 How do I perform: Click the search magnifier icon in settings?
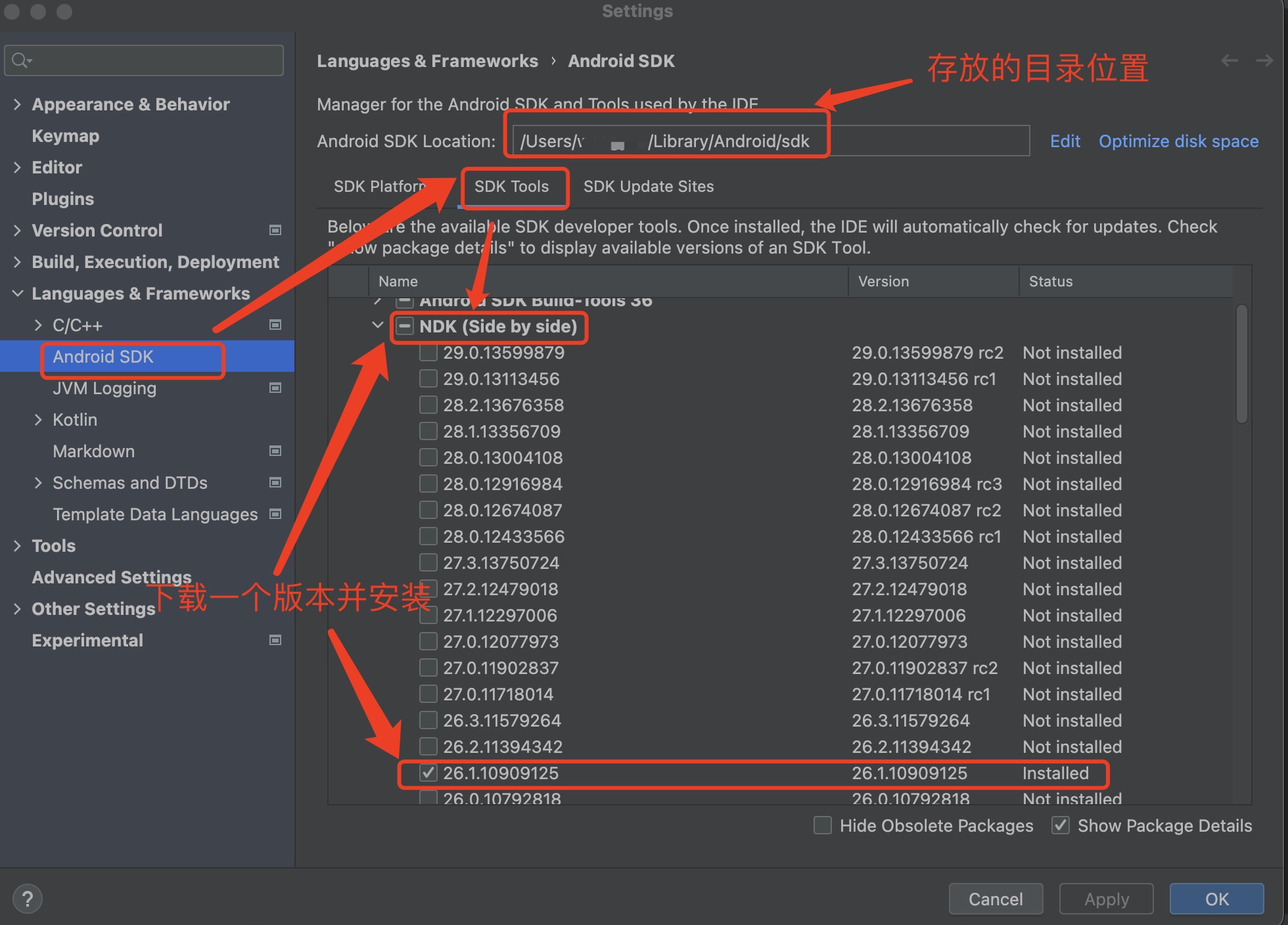click(x=21, y=60)
